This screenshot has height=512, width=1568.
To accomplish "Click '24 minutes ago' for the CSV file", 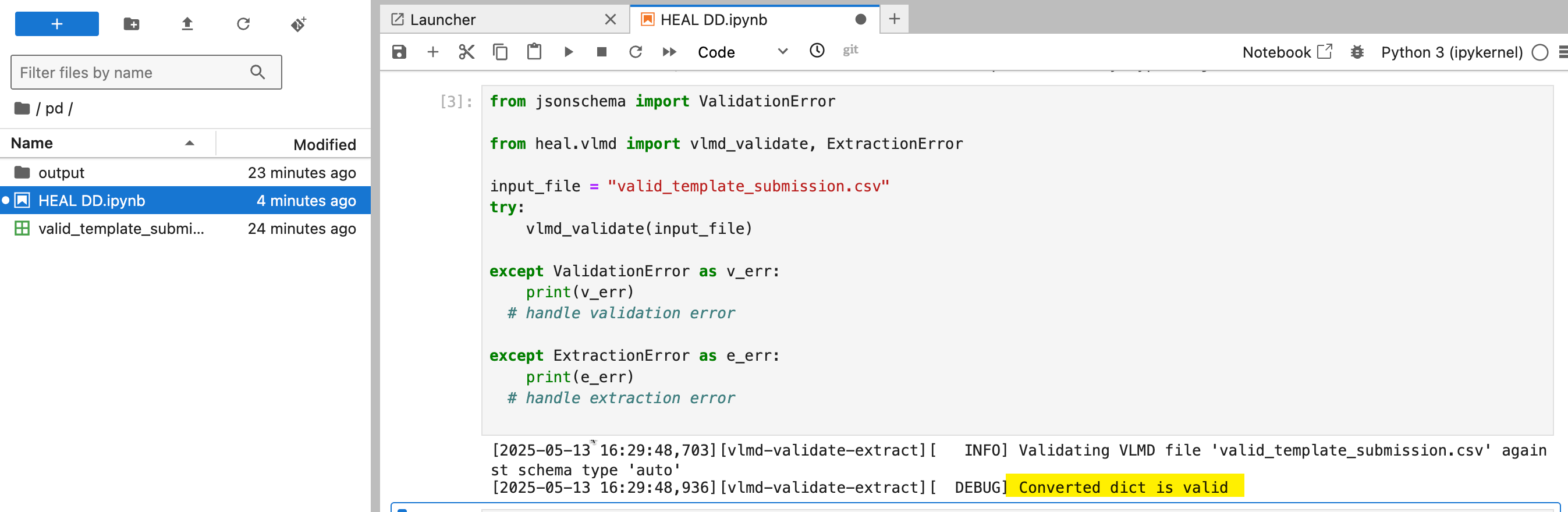I will pos(302,228).
